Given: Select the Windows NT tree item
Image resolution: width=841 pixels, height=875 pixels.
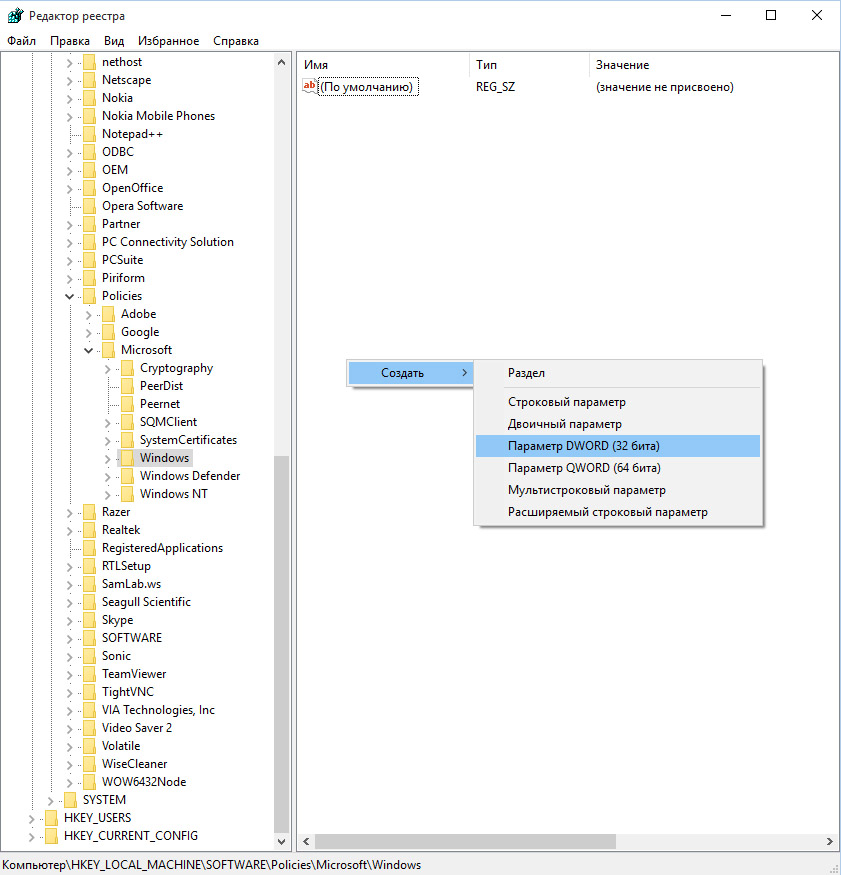Looking at the screenshot, I should (x=173, y=494).
